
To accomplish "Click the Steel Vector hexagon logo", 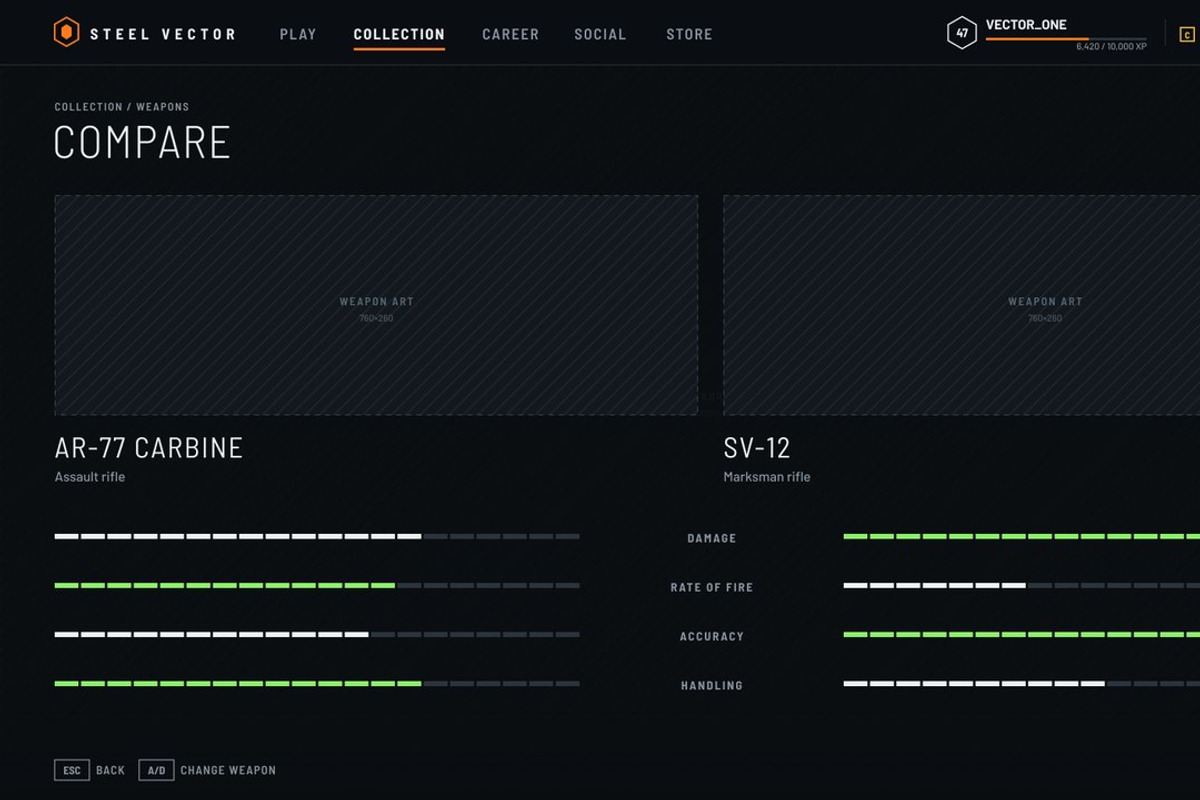I will tap(66, 33).
